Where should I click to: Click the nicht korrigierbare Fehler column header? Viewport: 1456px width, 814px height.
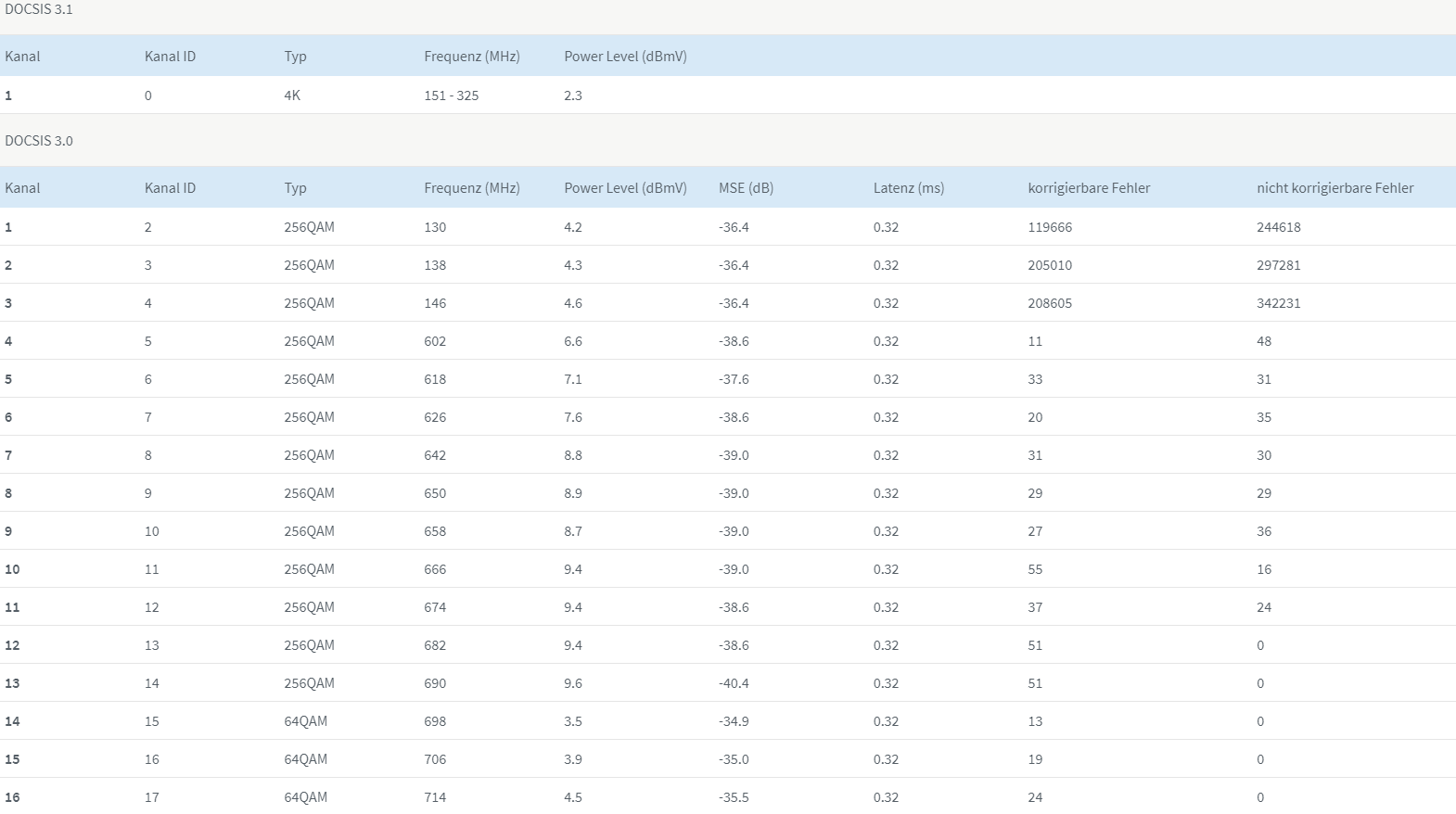point(1335,188)
